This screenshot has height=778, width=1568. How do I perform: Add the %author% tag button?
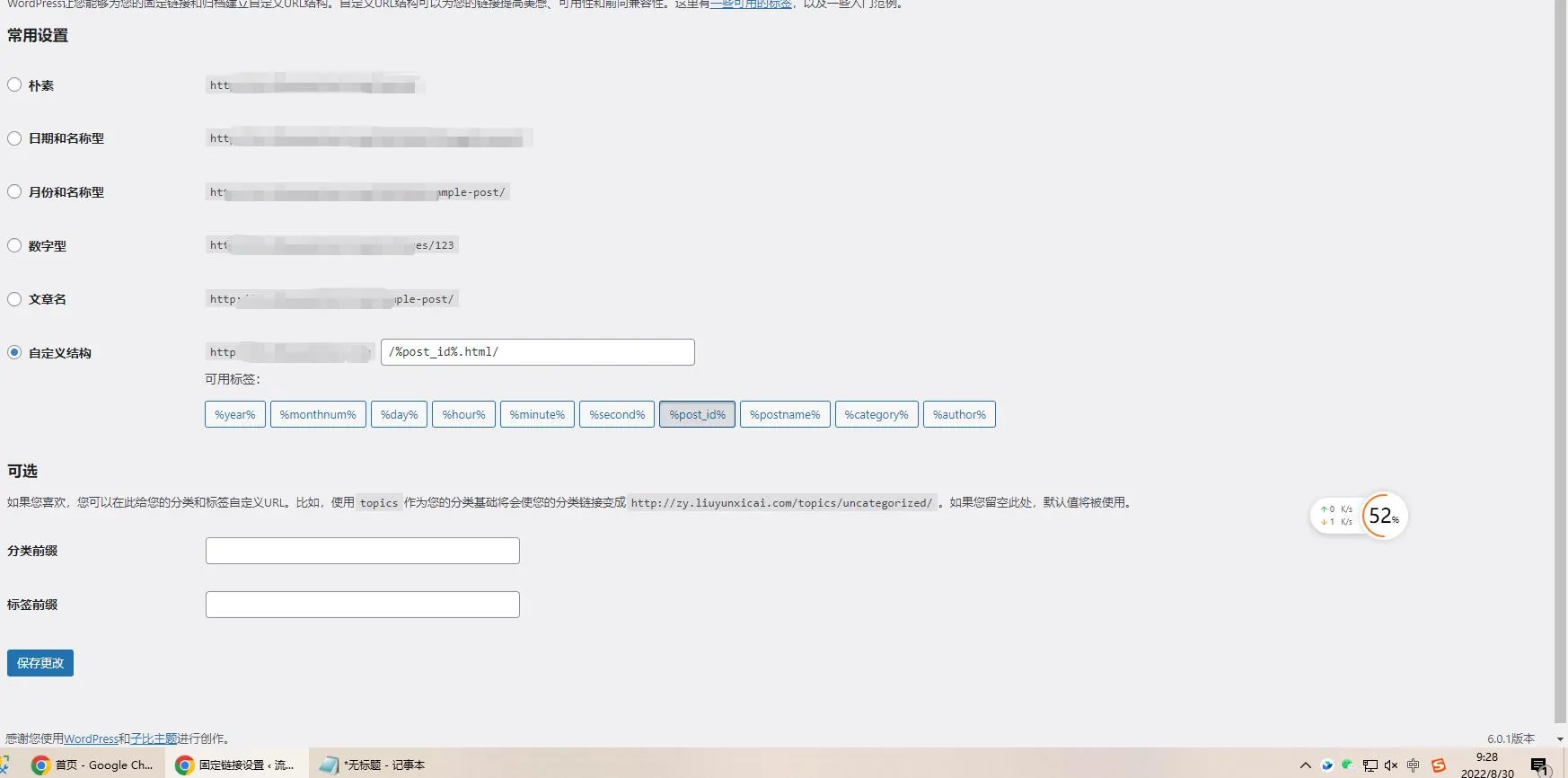[x=959, y=414]
